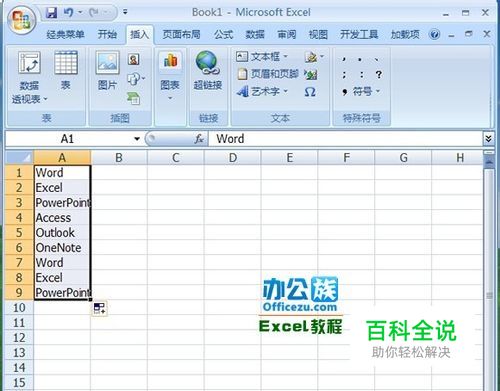
Task: Select cell A3 containing PowerPoint
Action: 62,202
